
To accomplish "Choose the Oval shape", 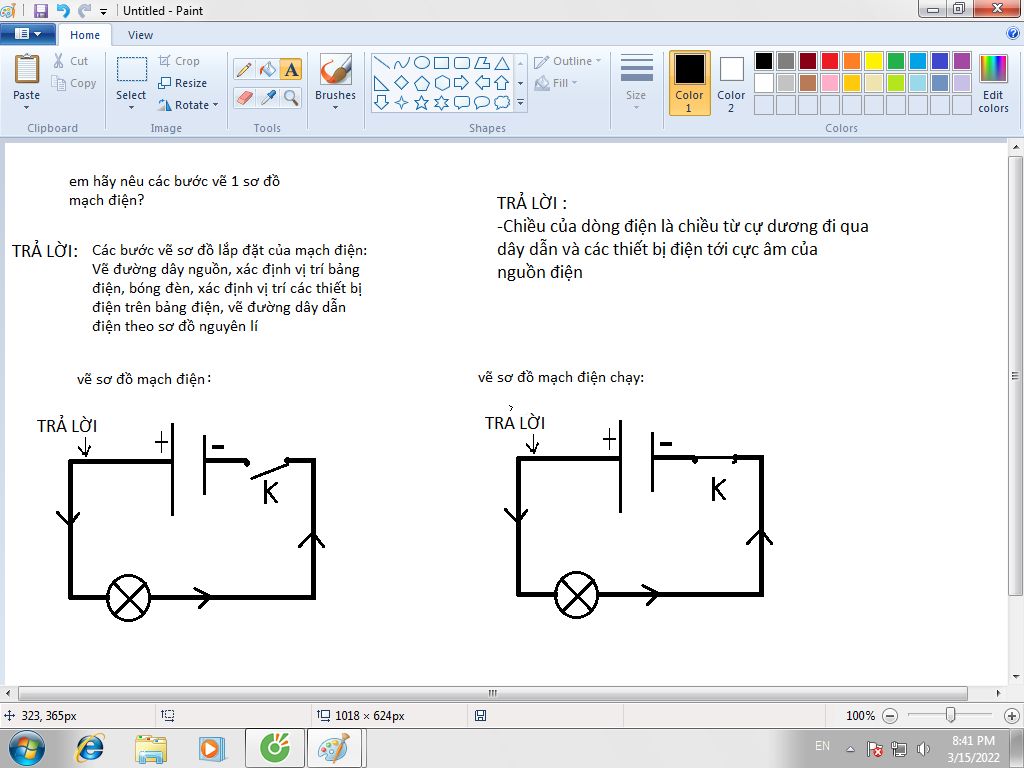I will point(422,63).
